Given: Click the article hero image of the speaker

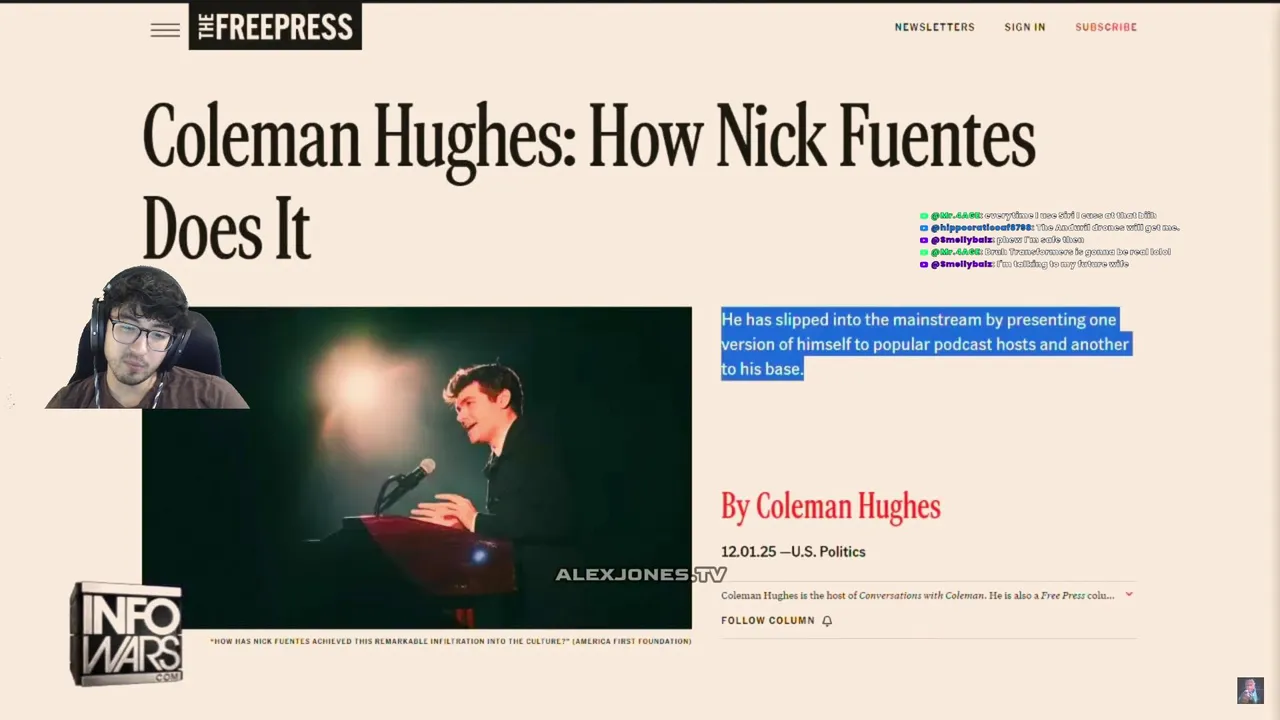Looking at the screenshot, I should click(416, 467).
